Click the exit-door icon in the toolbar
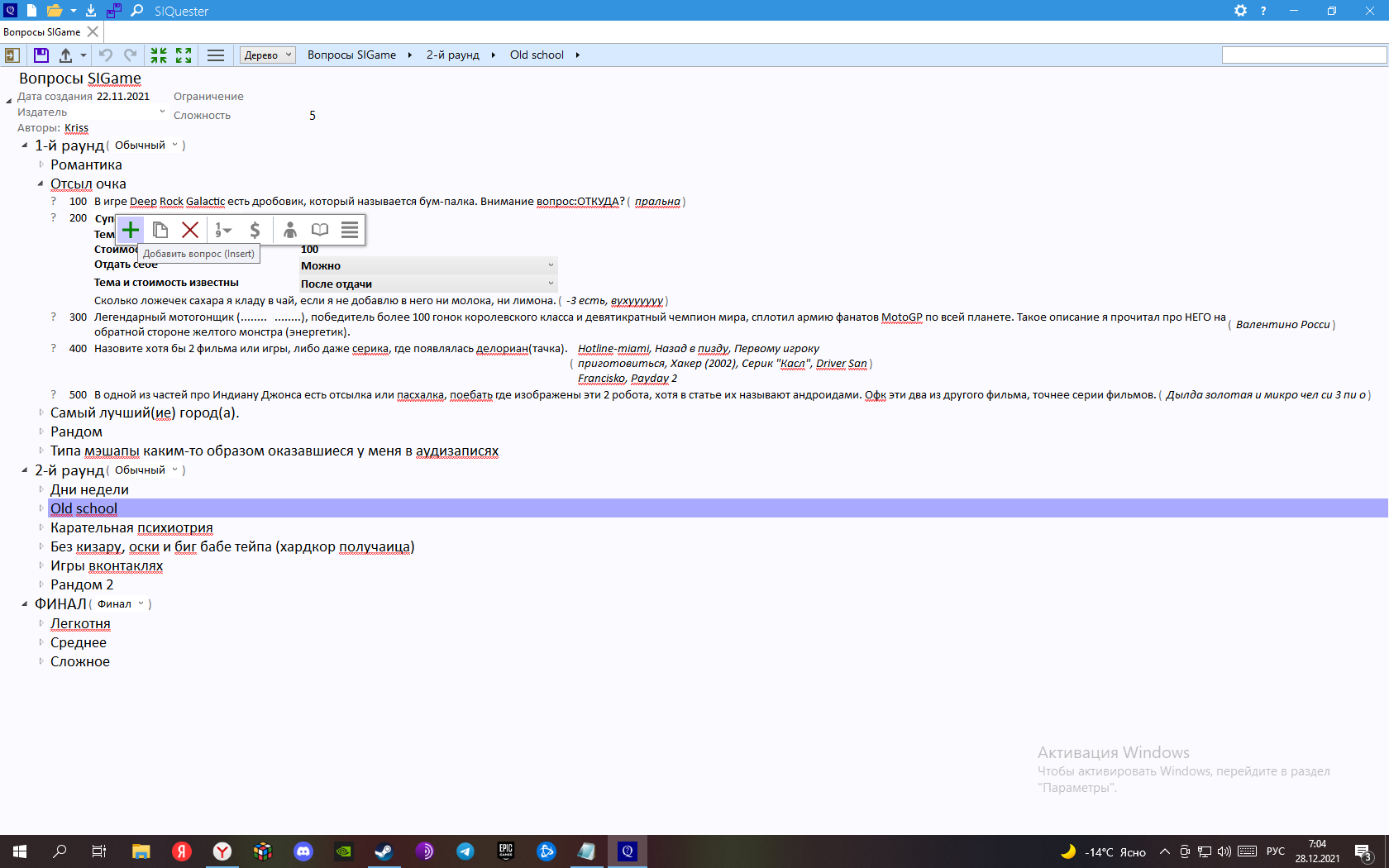Viewport: 1389px width, 868px height. pyautogui.click(x=12, y=55)
